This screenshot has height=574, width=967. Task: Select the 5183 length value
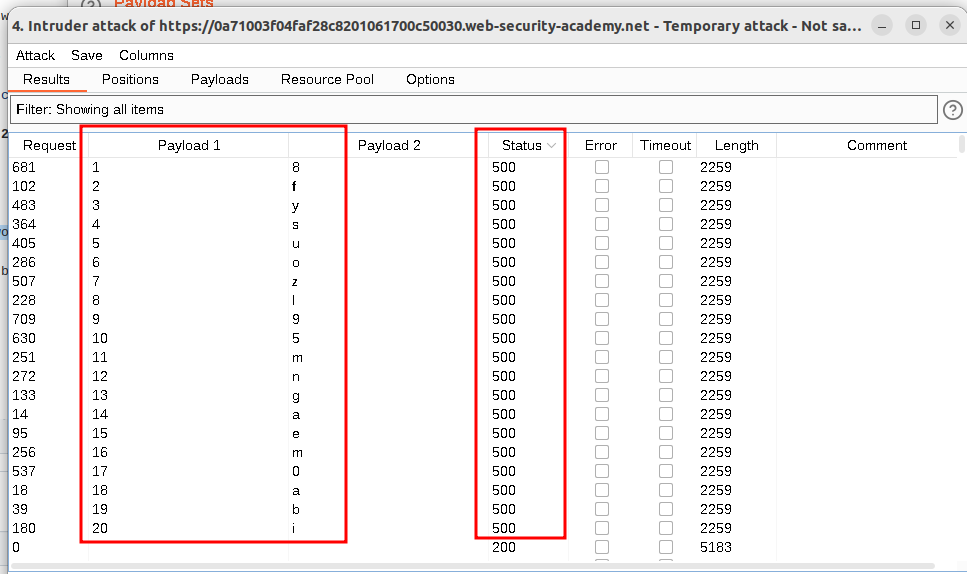(716, 547)
